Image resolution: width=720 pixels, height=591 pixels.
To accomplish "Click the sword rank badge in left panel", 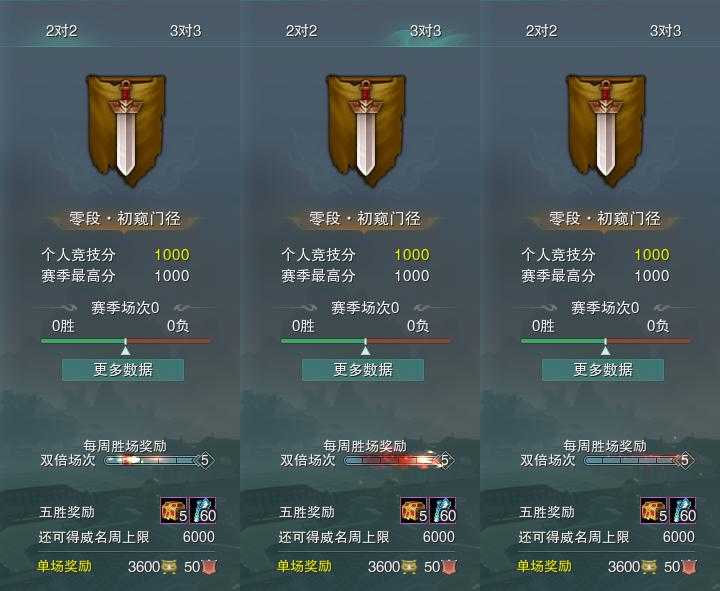I will point(126,130).
